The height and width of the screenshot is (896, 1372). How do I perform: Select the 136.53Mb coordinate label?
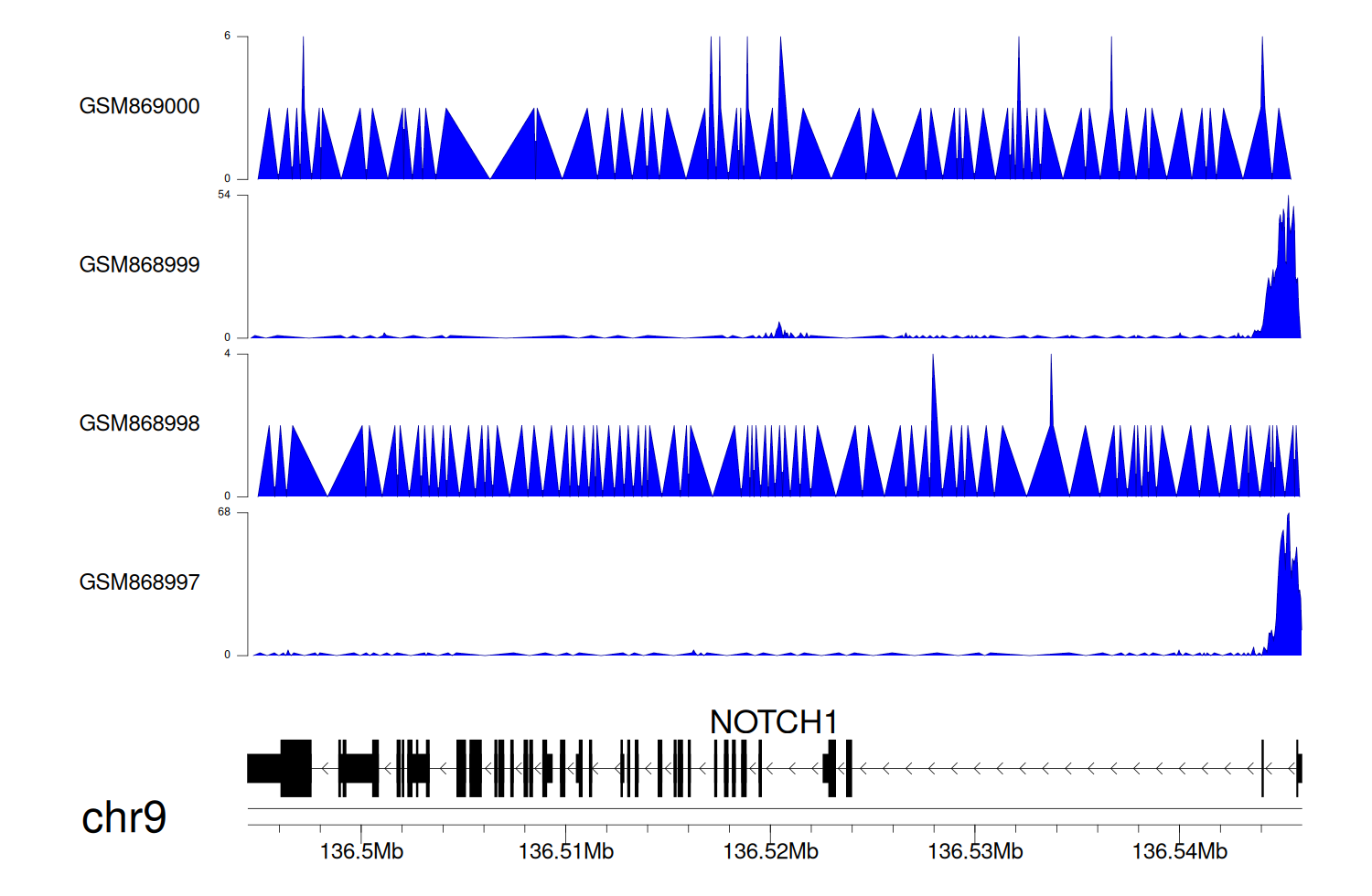click(x=975, y=852)
